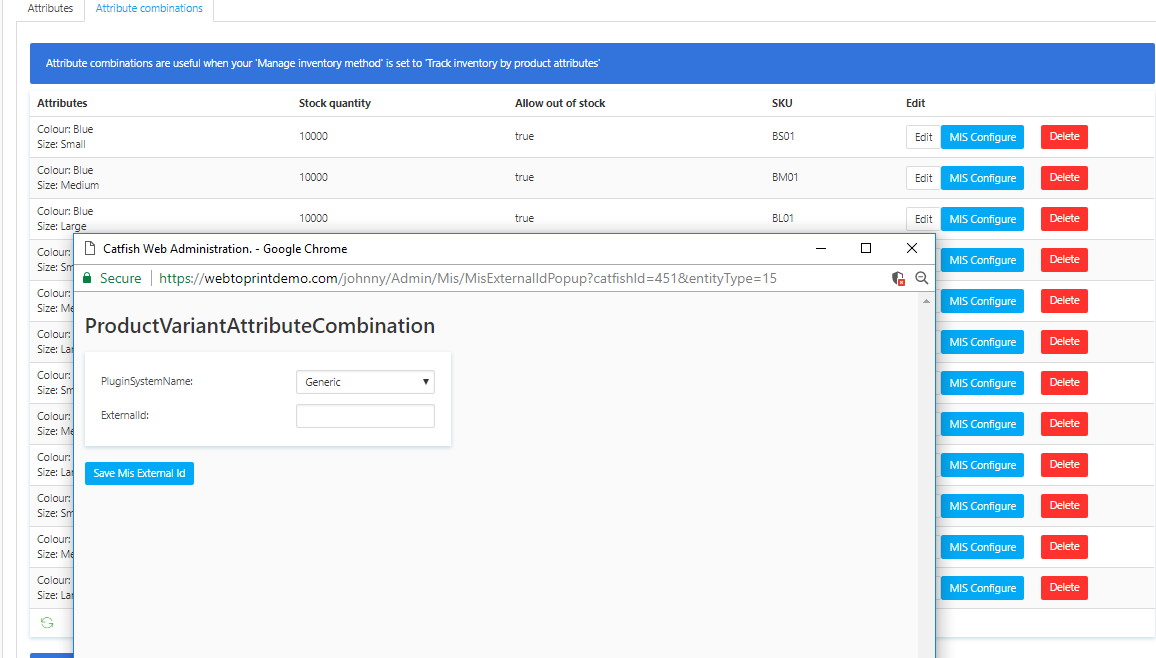Click the page document icon in popup title bar

pyautogui.click(x=89, y=248)
